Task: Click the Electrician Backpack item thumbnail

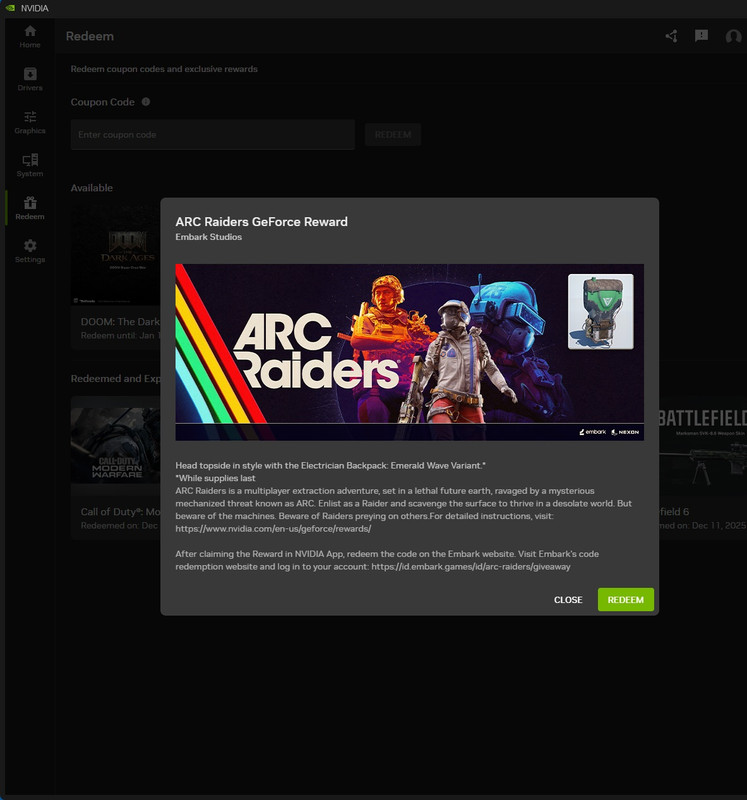Action: tap(601, 312)
